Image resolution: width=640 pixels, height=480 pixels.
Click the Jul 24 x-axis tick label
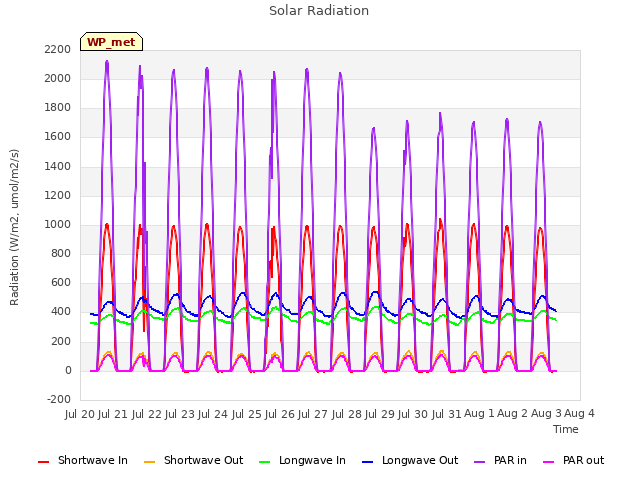click(213, 414)
